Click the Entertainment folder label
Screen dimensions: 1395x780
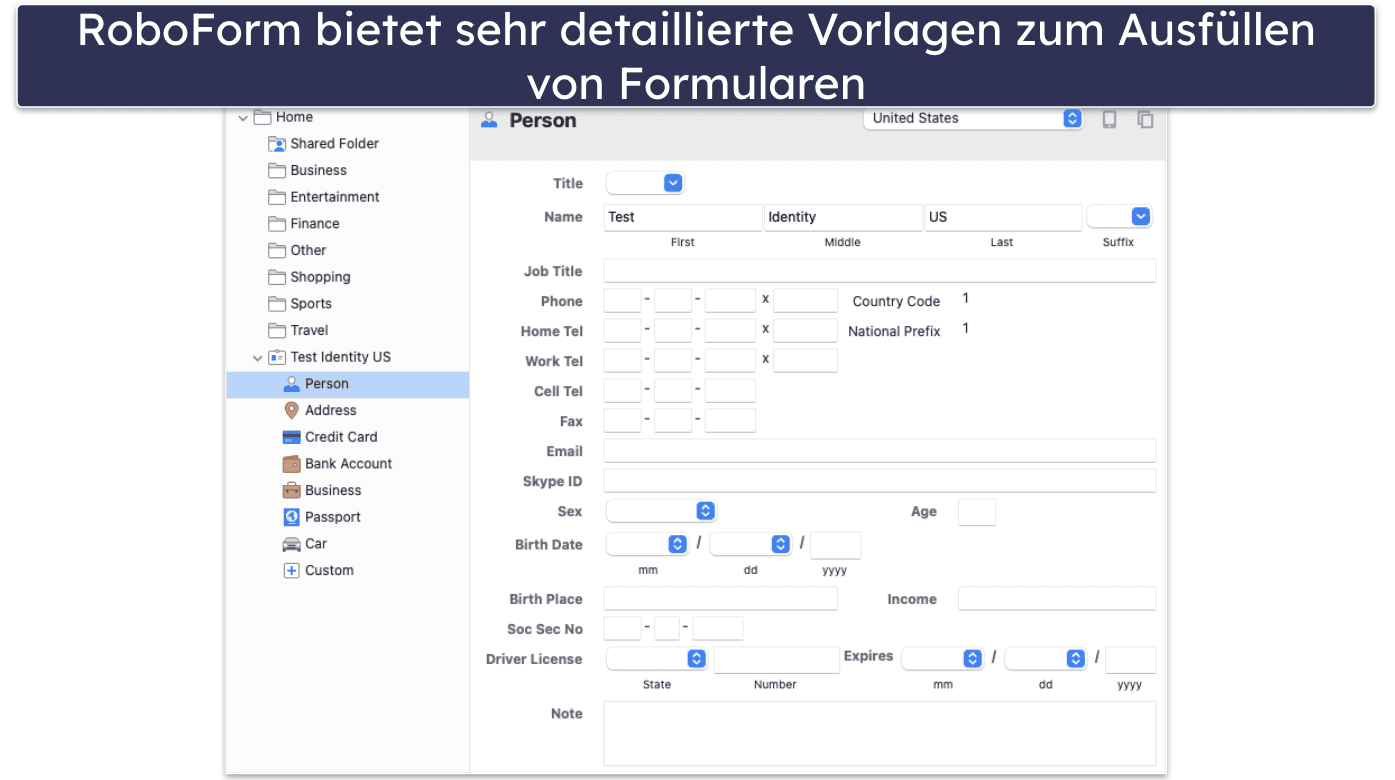coord(335,197)
